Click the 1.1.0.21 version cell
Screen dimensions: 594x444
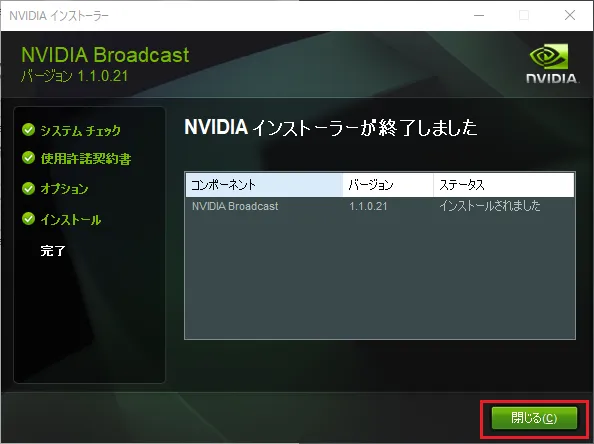[368, 206]
